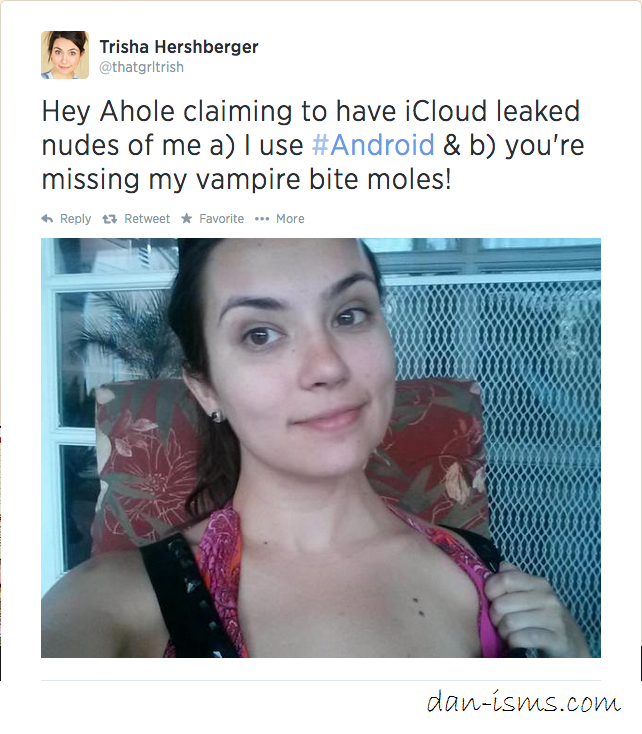Click the Reply arrow icon
Viewport: 642px width, 734px height.
pos(47,219)
